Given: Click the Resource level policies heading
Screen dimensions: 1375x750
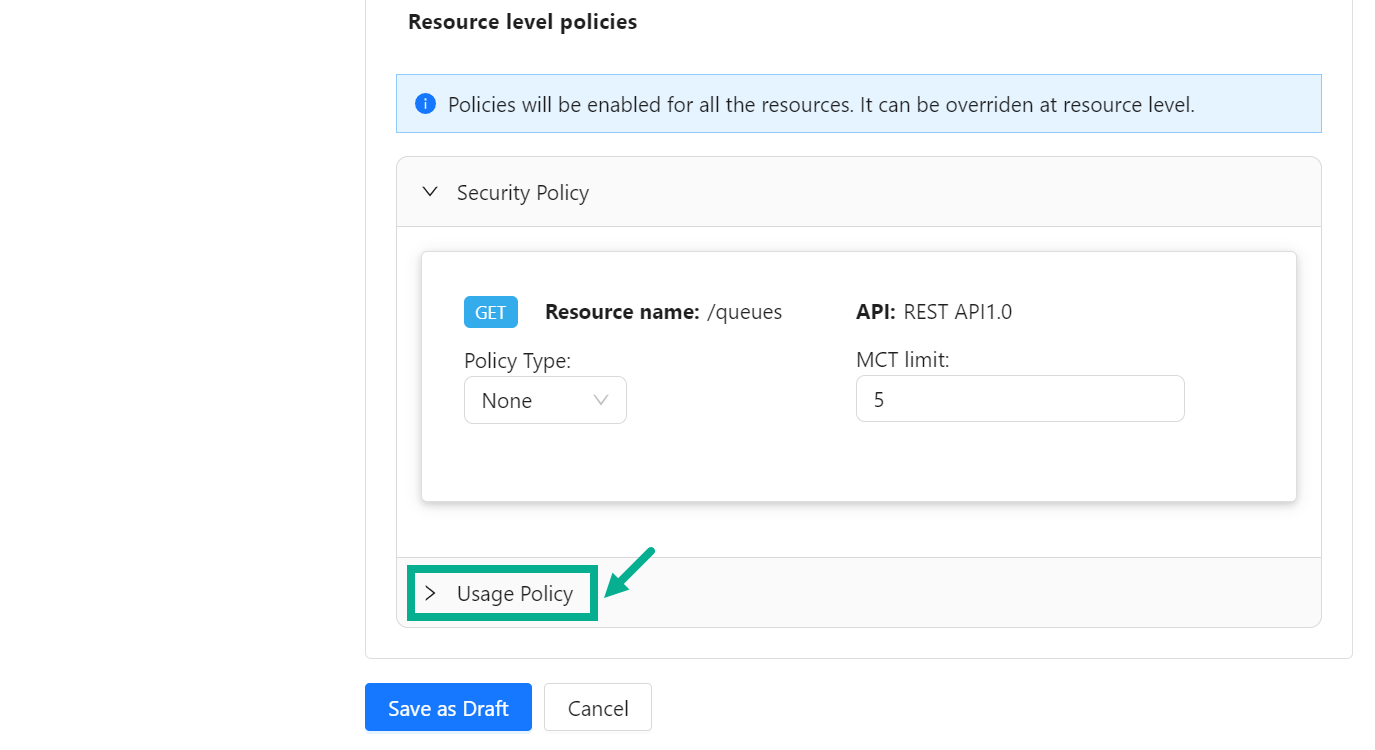Looking at the screenshot, I should tap(522, 22).
